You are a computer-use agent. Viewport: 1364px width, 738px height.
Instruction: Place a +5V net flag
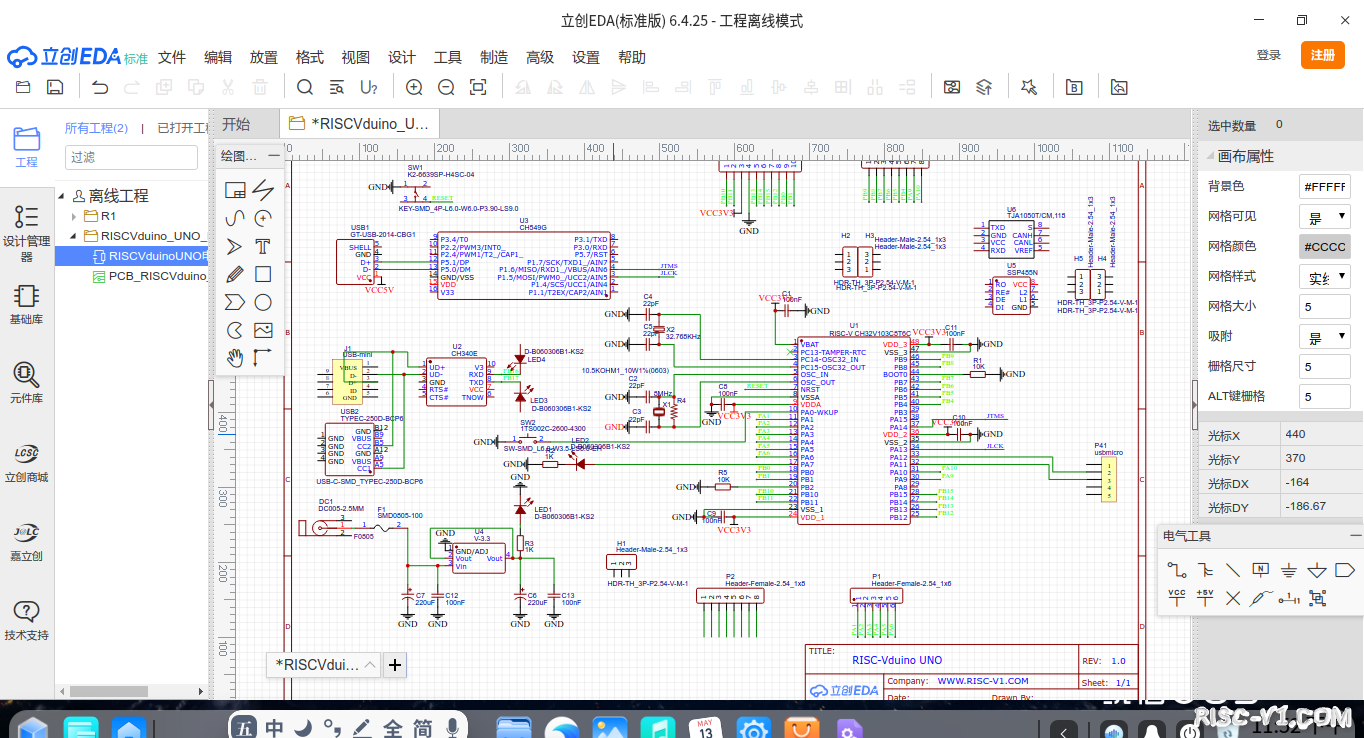pyautogui.click(x=1205, y=598)
